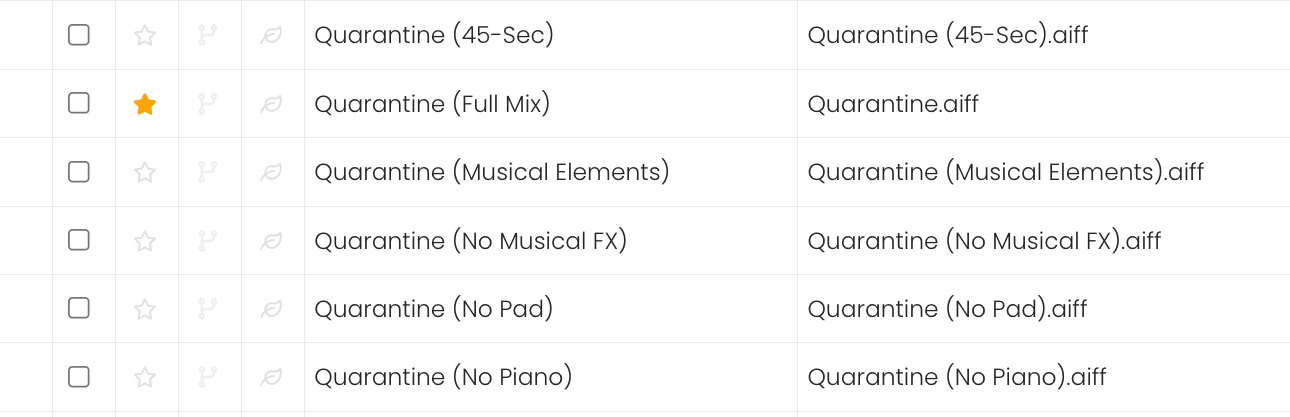Viewport: 1290px width, 417px height.
Task: Check the Quarantine (45-Sec) checkbox
Action: pyautogui.click(x=79, y=35)
